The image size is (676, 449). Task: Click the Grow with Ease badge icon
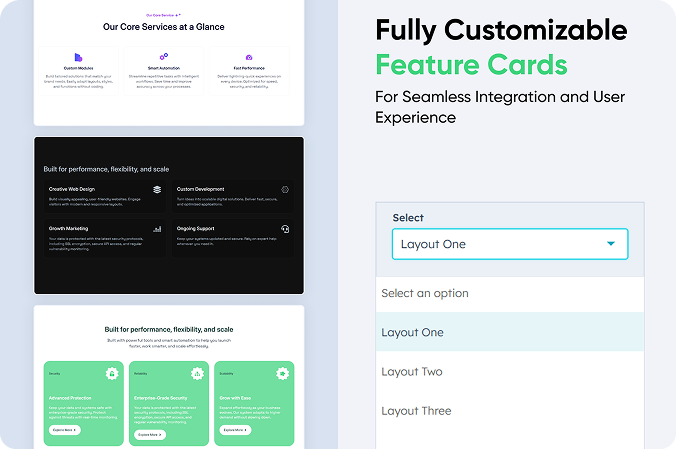[x=283, y=374]
